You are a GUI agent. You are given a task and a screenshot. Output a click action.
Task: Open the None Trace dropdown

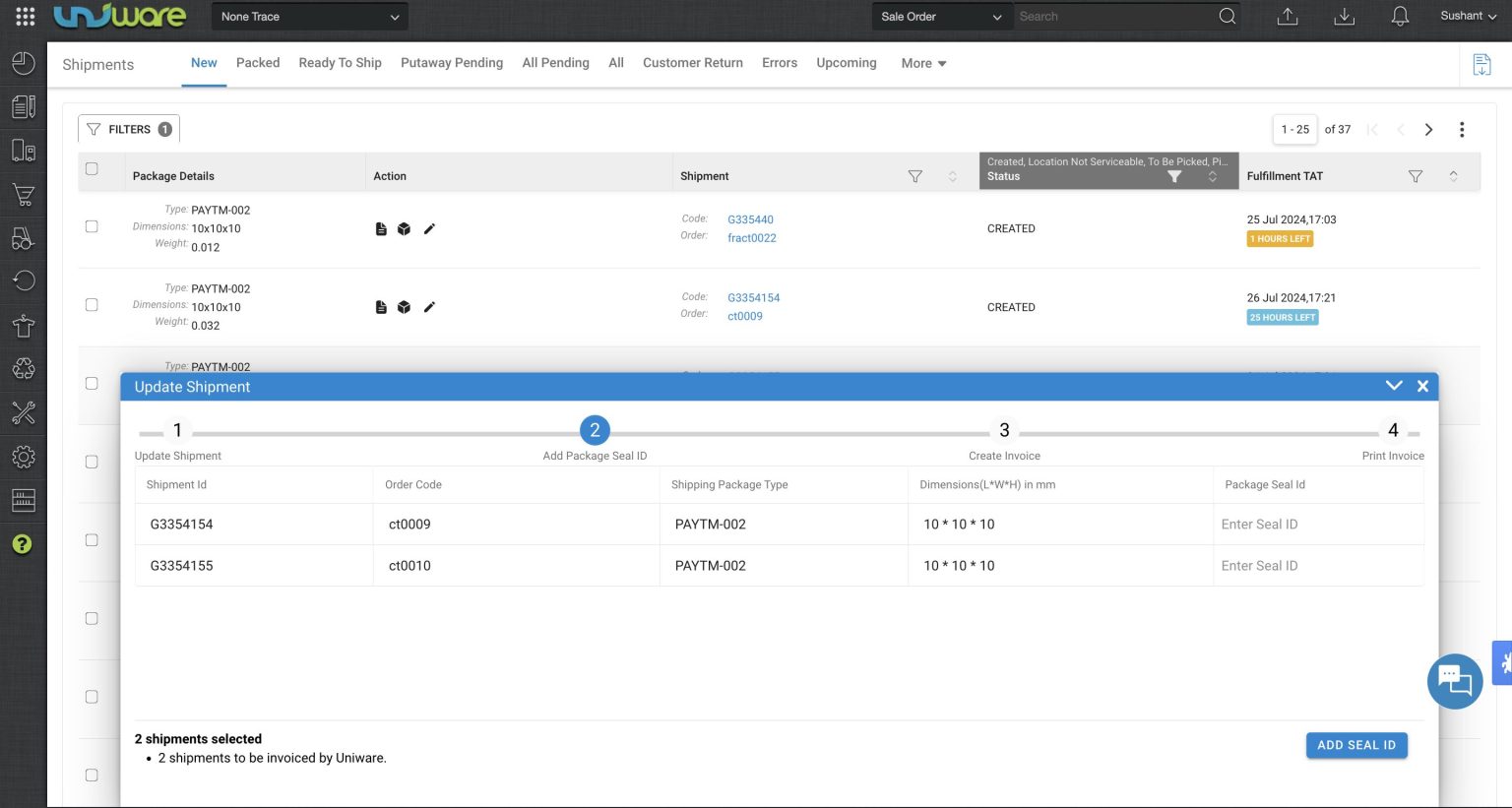pos(309,17)
